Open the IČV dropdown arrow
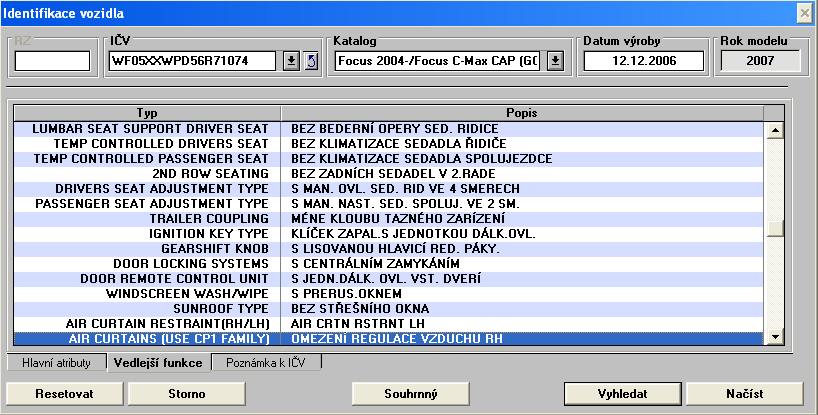Viewport: 818px width, 415px height. click(x=291, y=61)
